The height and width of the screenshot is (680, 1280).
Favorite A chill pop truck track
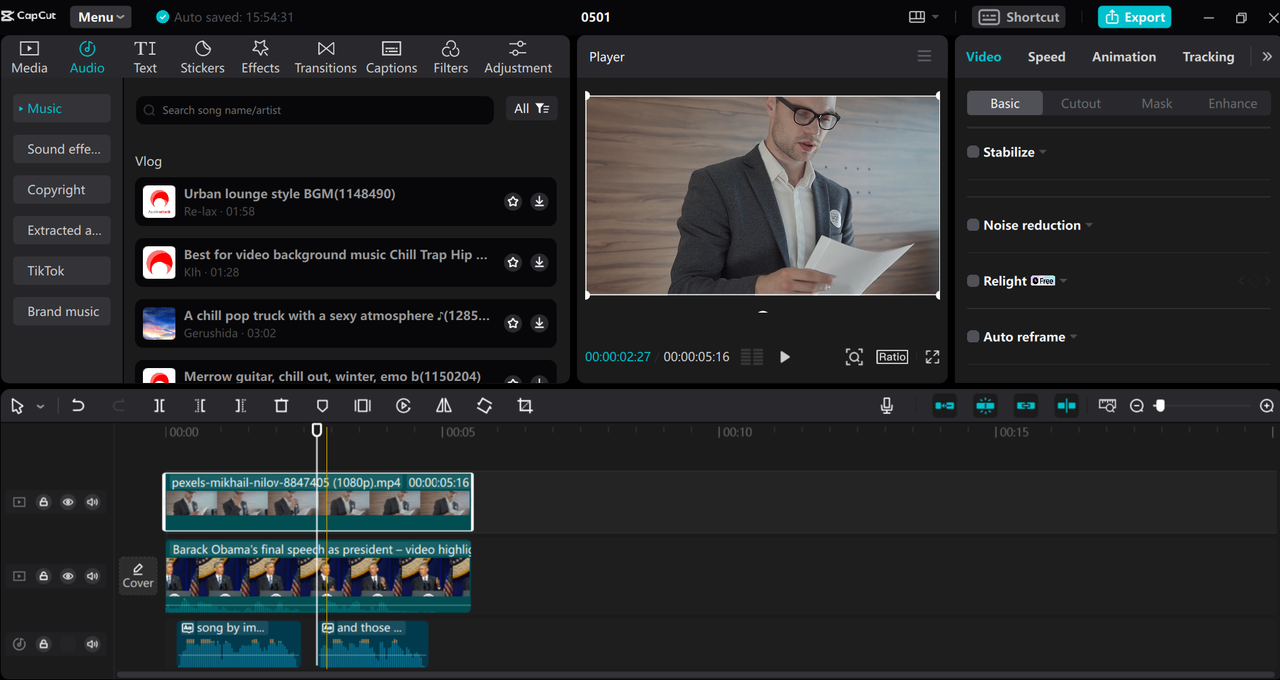[513, 323]
